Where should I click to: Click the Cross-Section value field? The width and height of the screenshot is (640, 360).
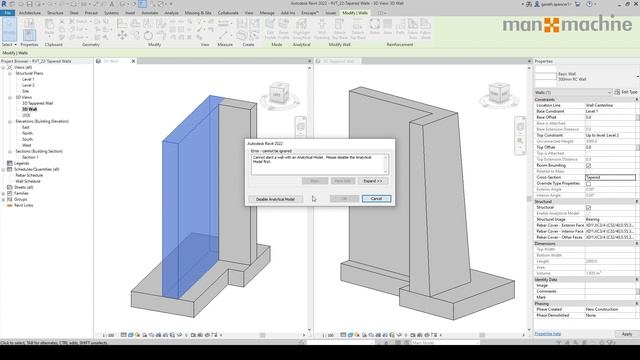coord(610,178)
